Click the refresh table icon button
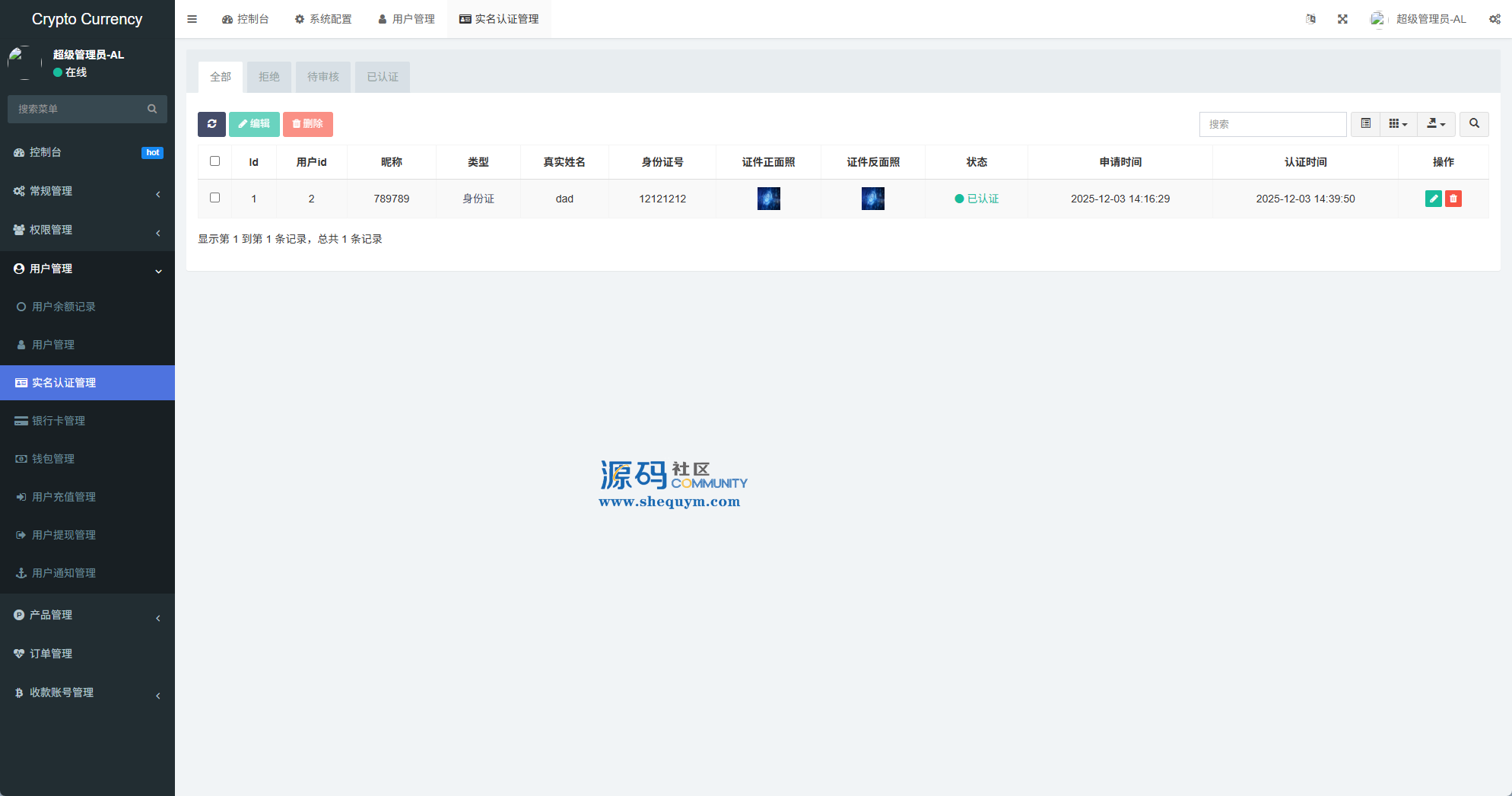 coord(211,124)
